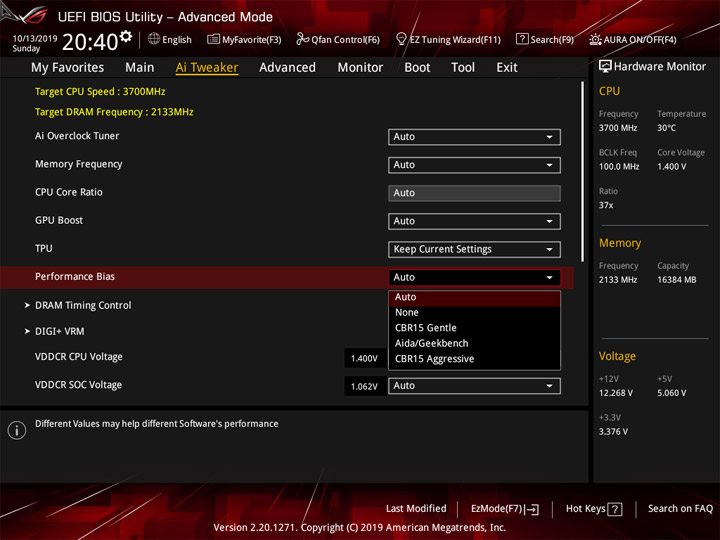Click the CPU Core Ratio label
720x540 pixels.
(68, 192)
